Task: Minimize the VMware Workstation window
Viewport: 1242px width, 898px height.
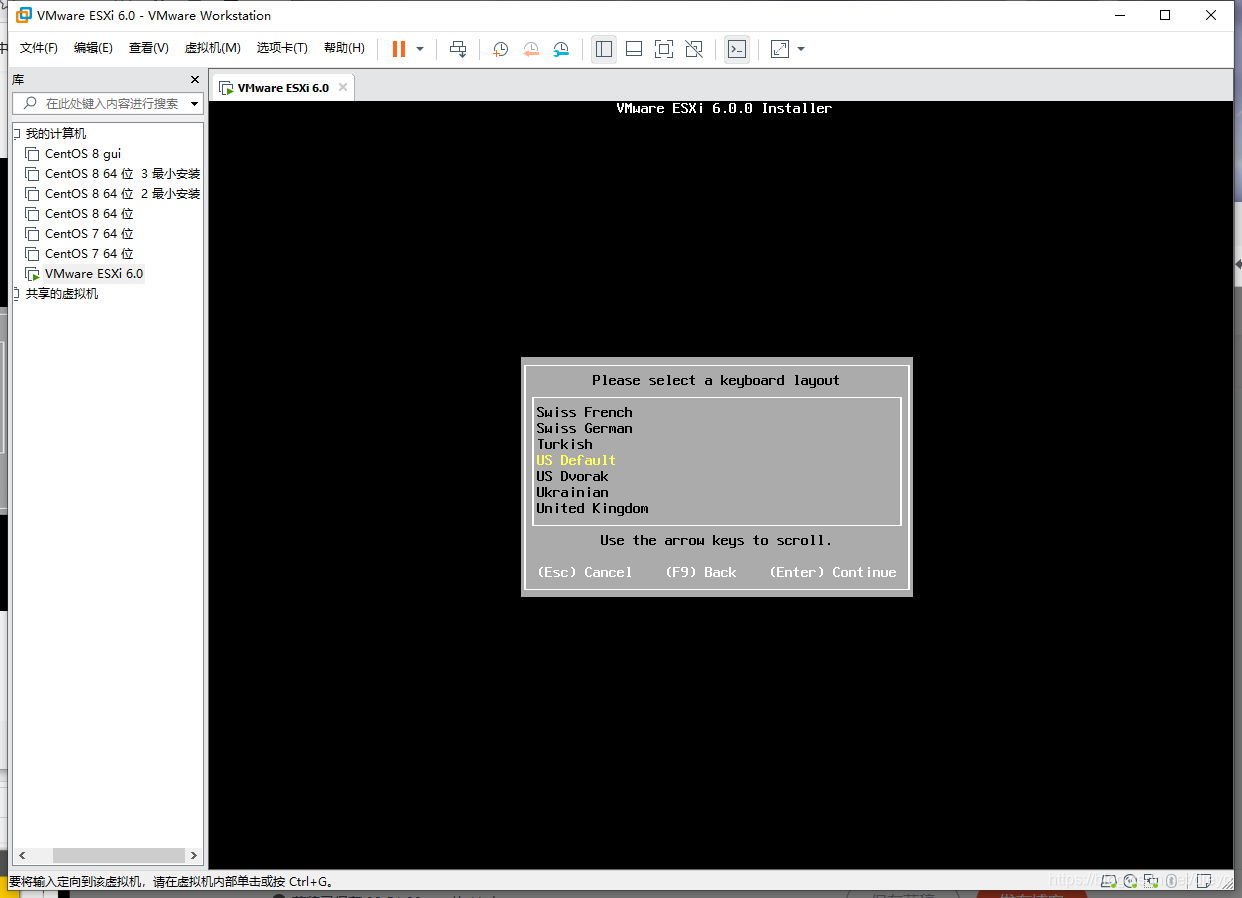Action: pos(1119,15)
